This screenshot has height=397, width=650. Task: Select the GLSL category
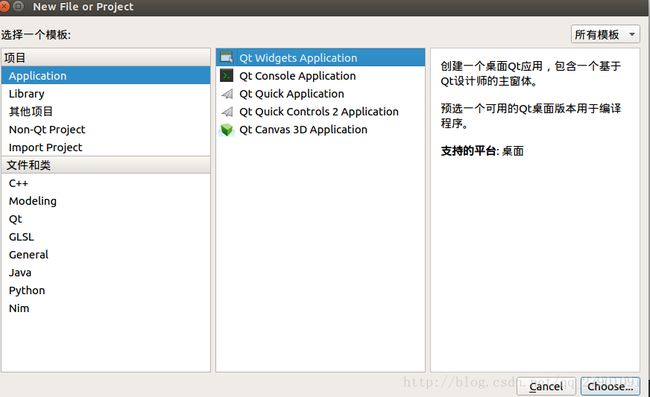106,237
